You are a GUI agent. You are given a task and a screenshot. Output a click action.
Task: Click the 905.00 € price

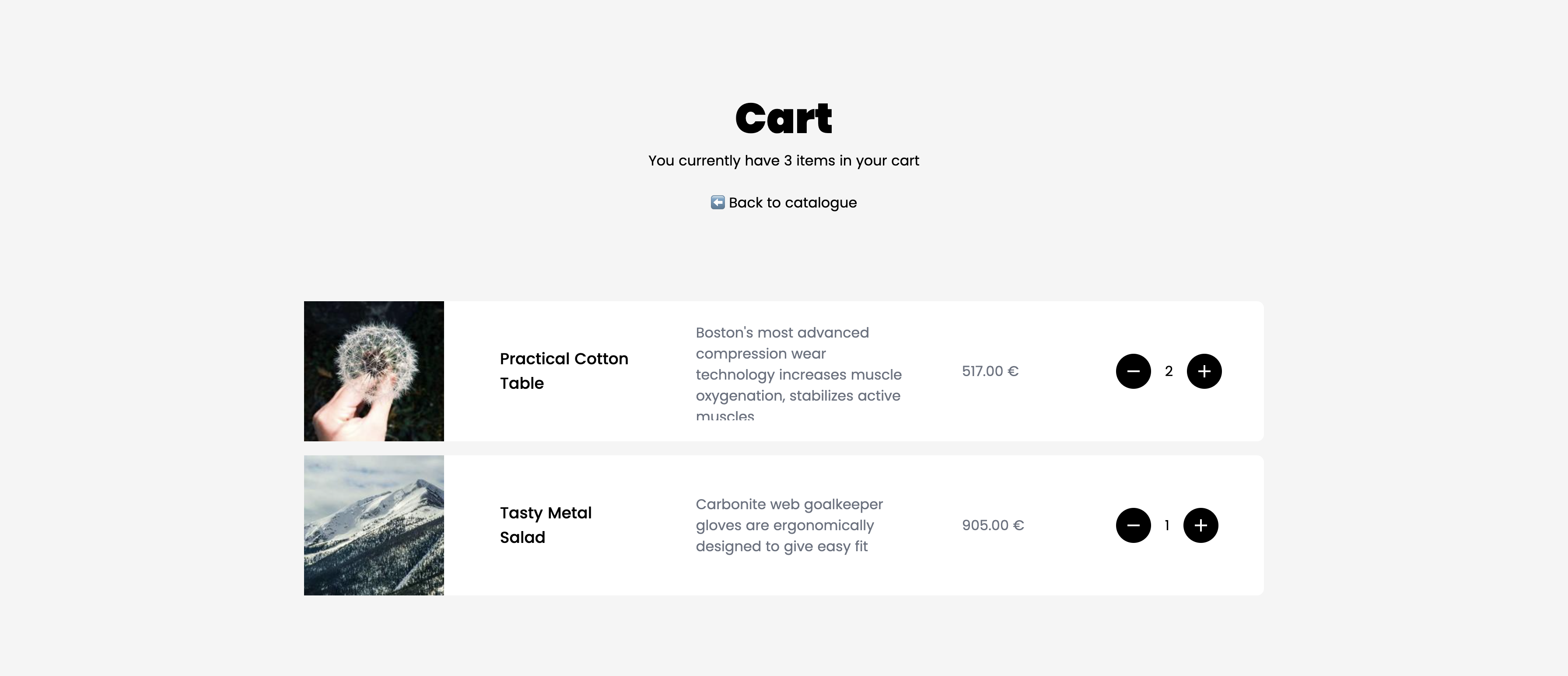click(x=993, y=525)
